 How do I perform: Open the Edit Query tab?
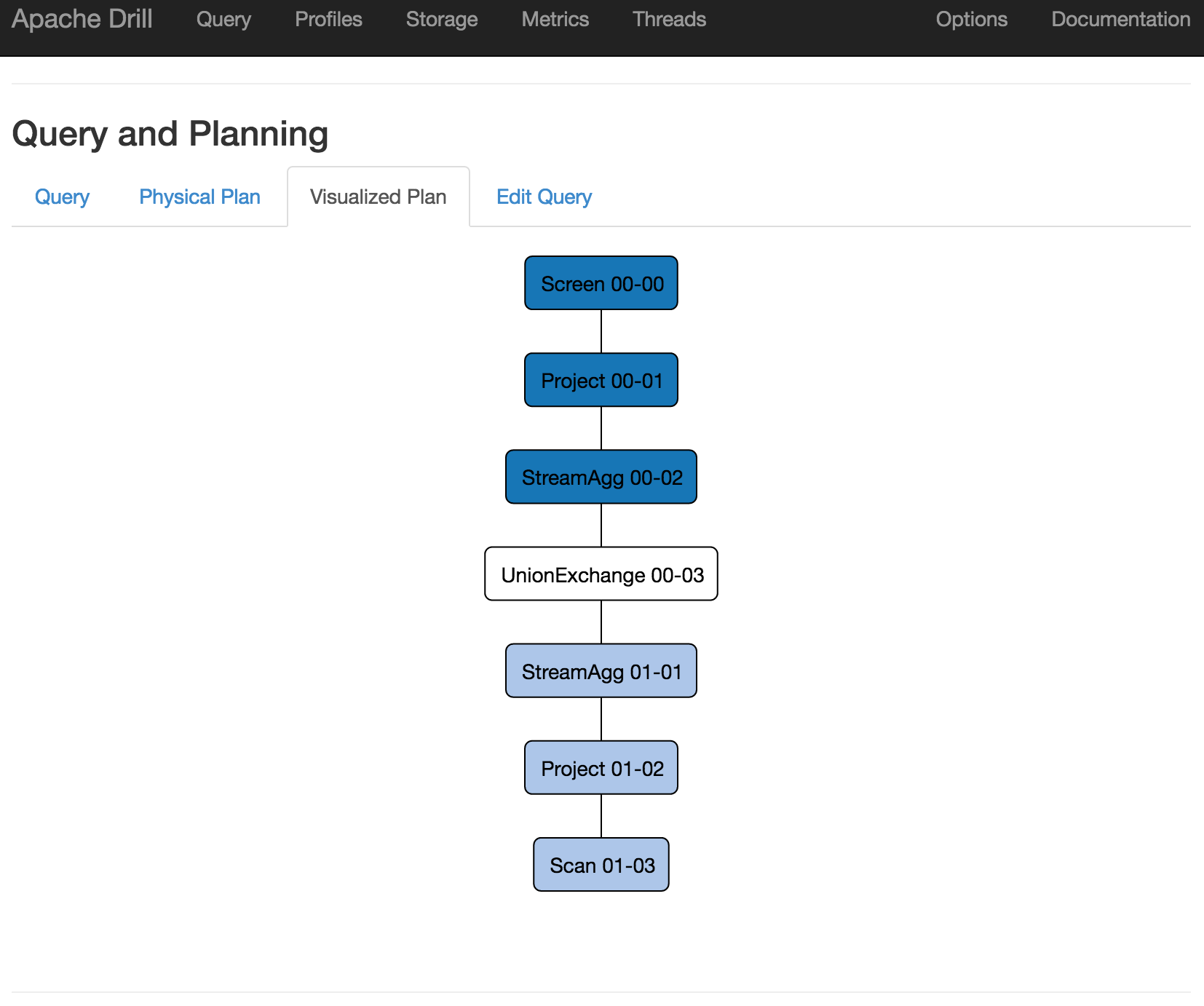coord(544,197)
